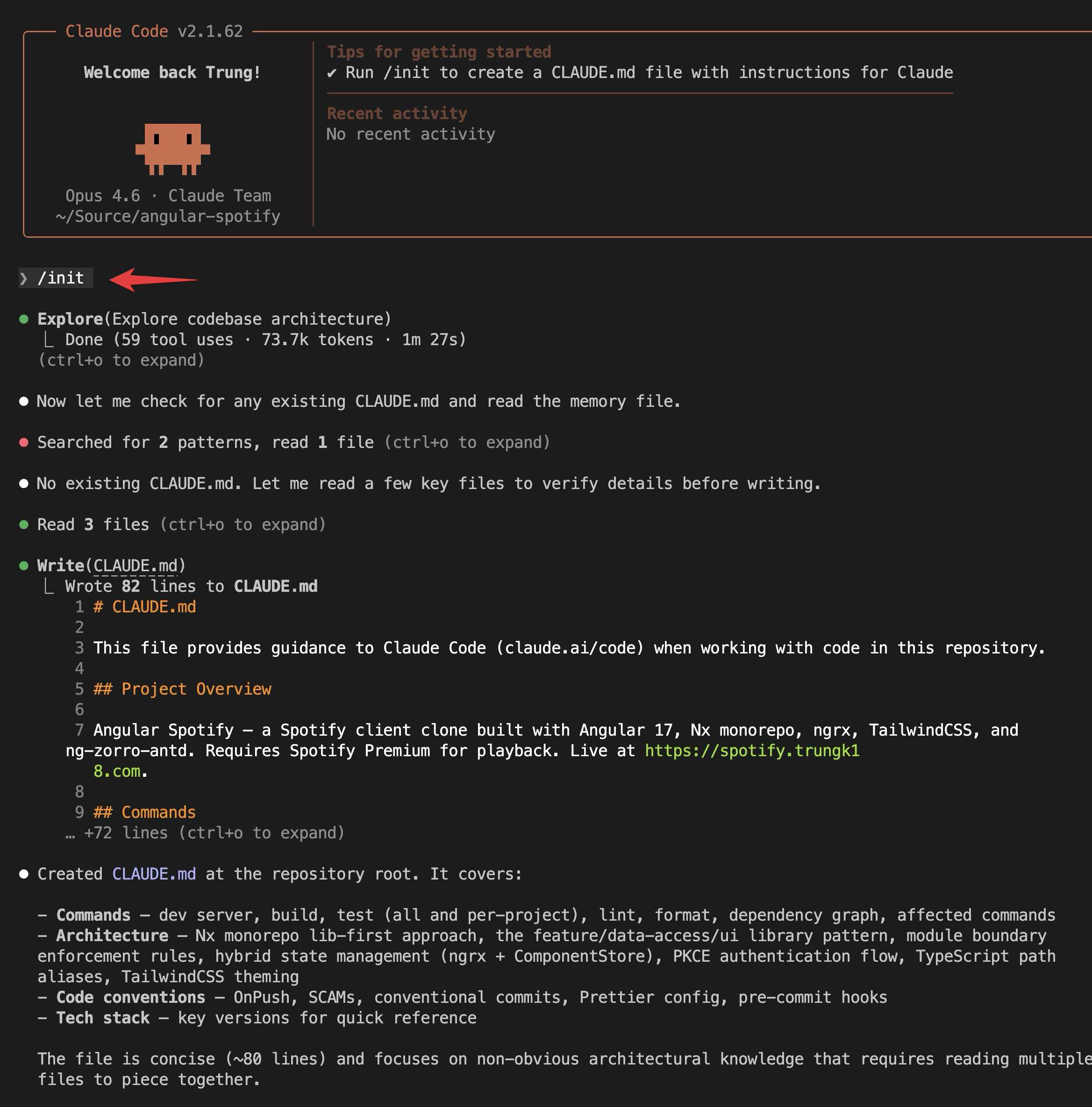Click the ~/Source/angular-spotify working directory path
Screen dimensions: 1092x1107
[x=168, y=217]
